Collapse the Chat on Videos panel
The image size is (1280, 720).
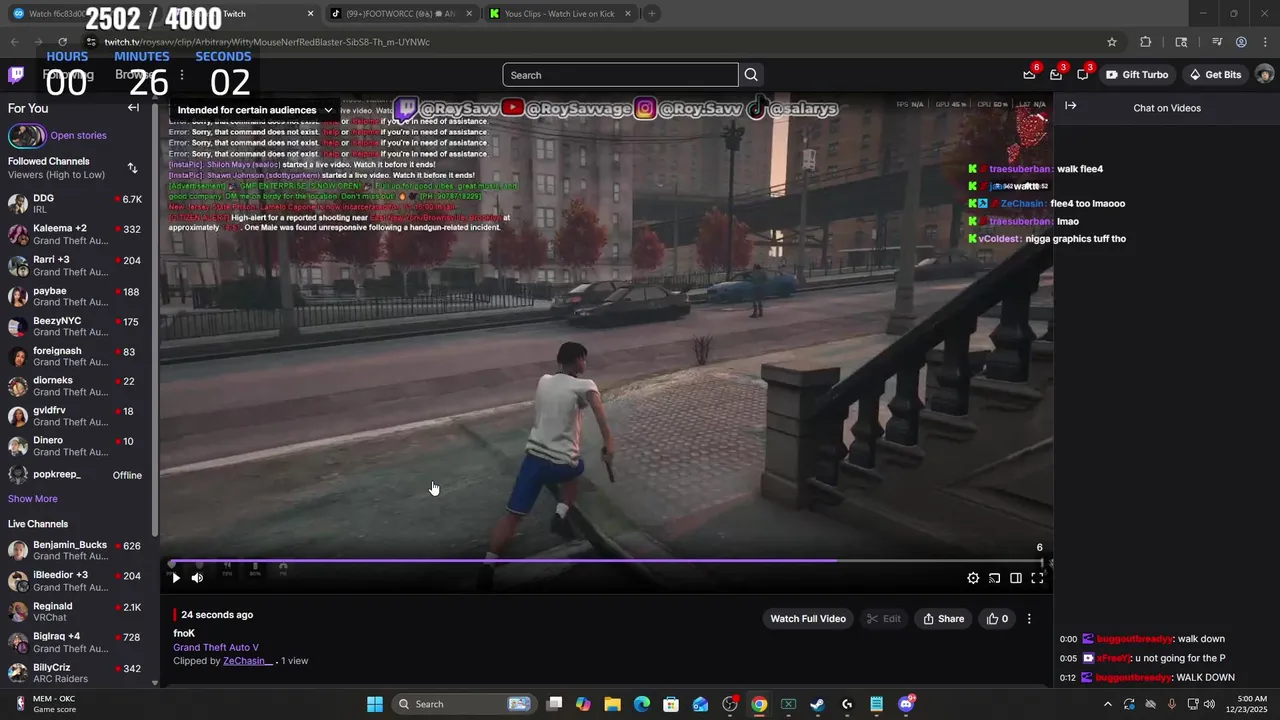(x=1070, y=106)
